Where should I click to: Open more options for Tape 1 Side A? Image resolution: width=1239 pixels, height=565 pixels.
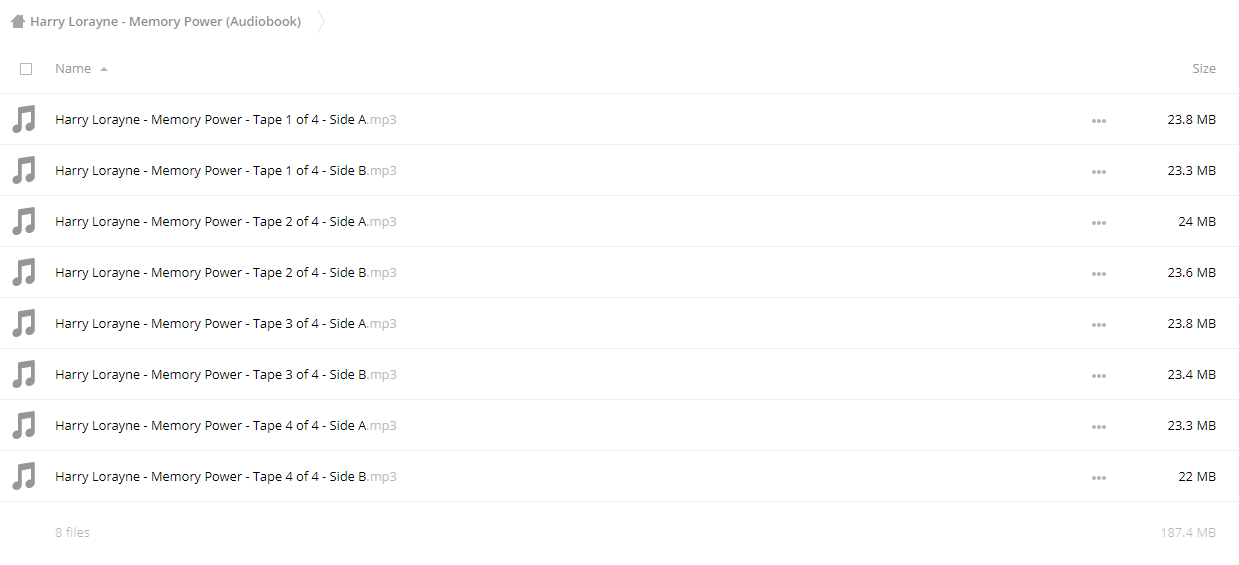1099,121
